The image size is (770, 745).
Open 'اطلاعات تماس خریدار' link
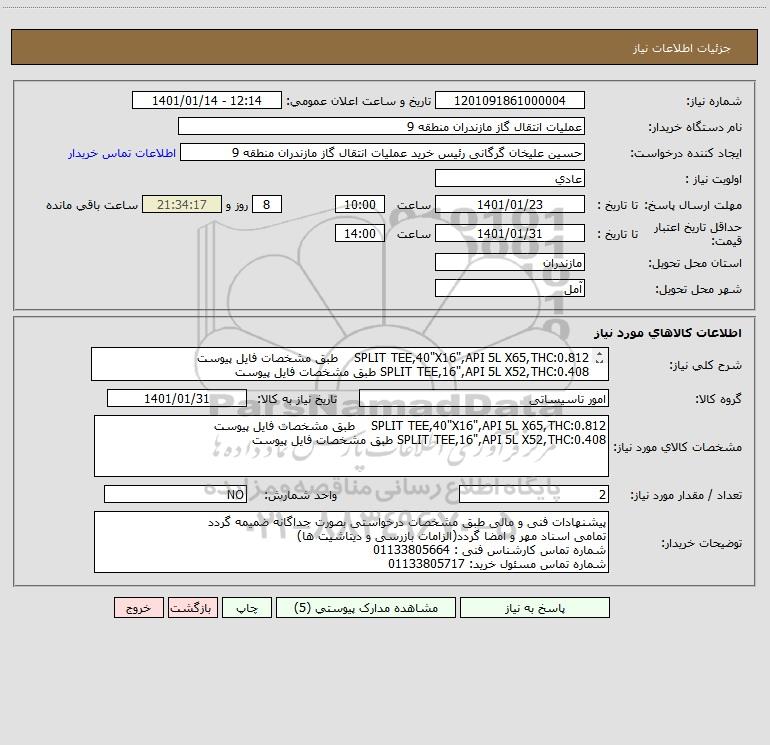[x=122, y=153]
